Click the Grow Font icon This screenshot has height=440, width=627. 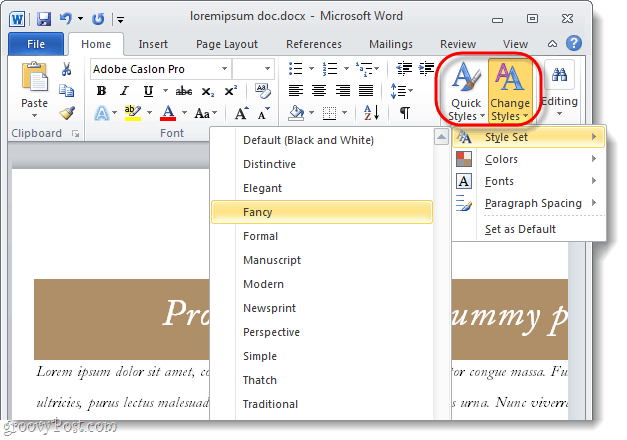tap(242, 114)
